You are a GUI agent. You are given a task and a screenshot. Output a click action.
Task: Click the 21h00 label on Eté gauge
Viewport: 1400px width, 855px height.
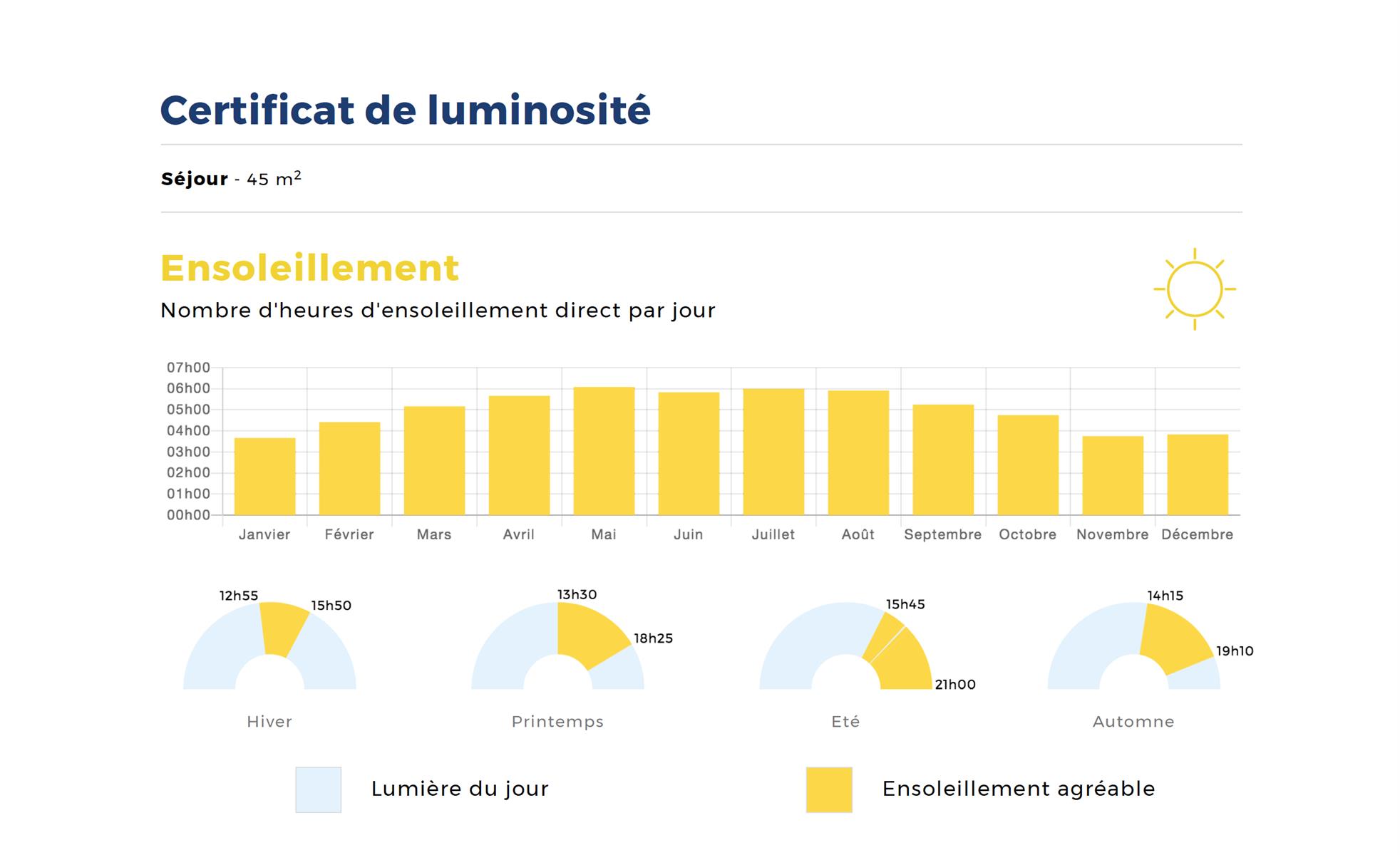[955, 685]
